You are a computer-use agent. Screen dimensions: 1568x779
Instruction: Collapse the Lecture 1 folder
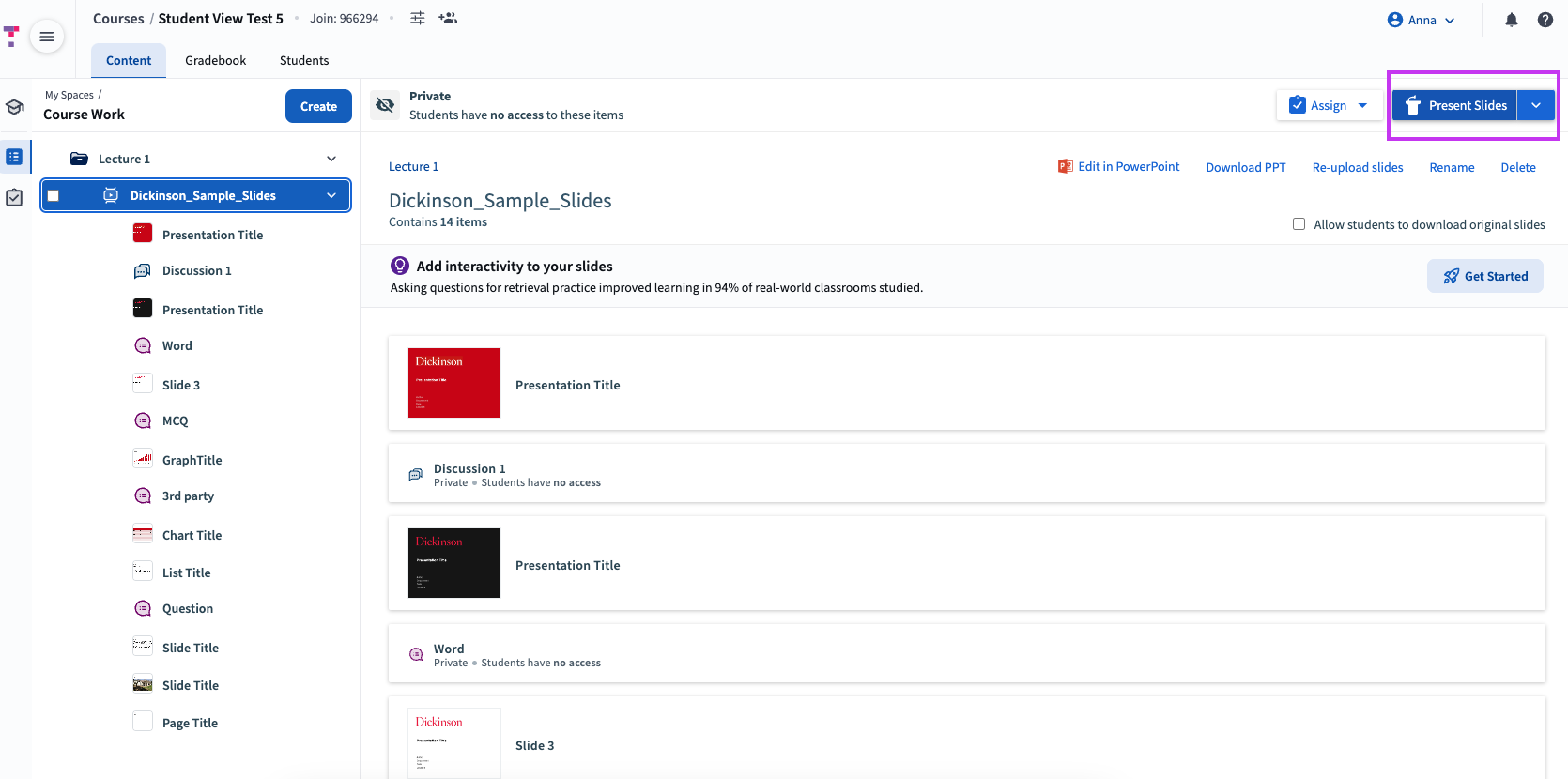(331, 159)
